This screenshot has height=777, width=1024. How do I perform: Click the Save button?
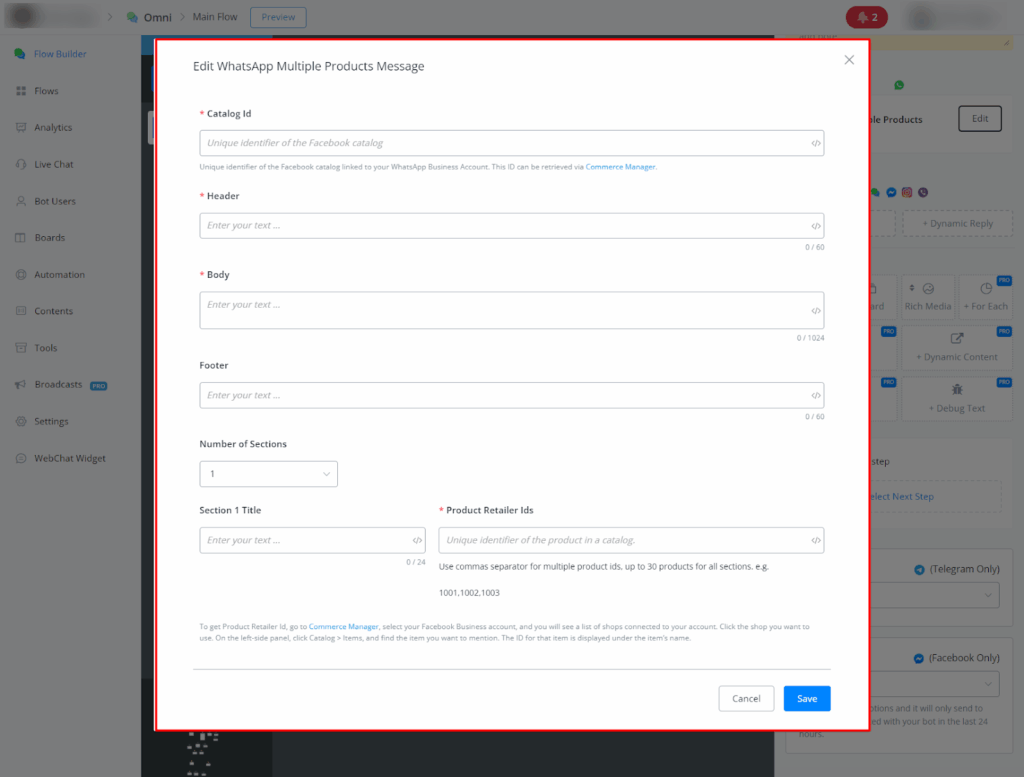pyautogui.click(x=806, y=699)
